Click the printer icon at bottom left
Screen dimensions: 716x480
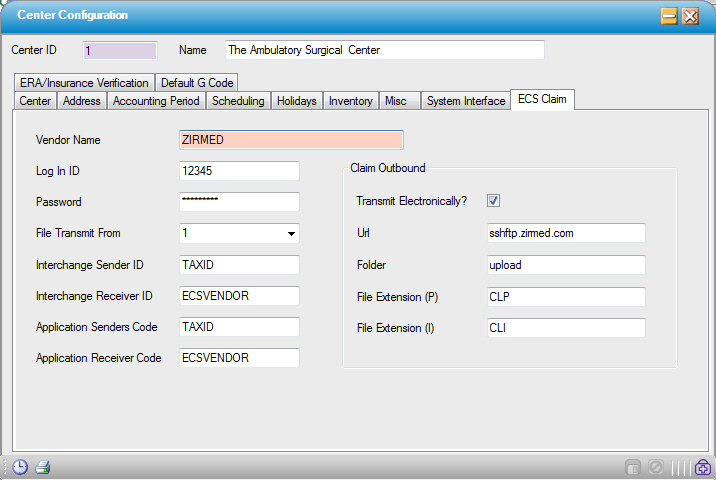42,467
